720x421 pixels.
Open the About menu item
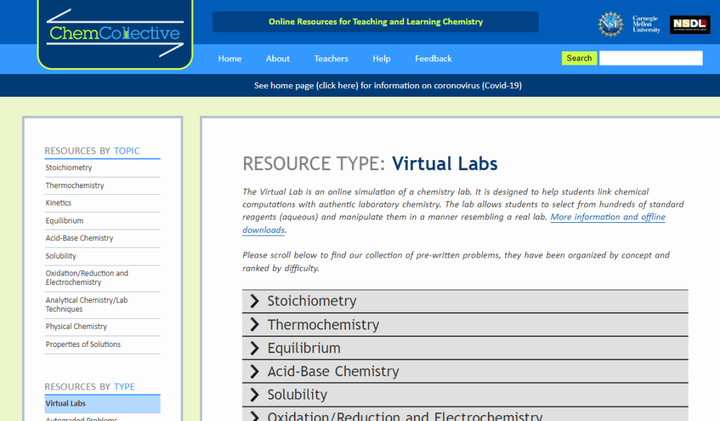coord(278,59)
